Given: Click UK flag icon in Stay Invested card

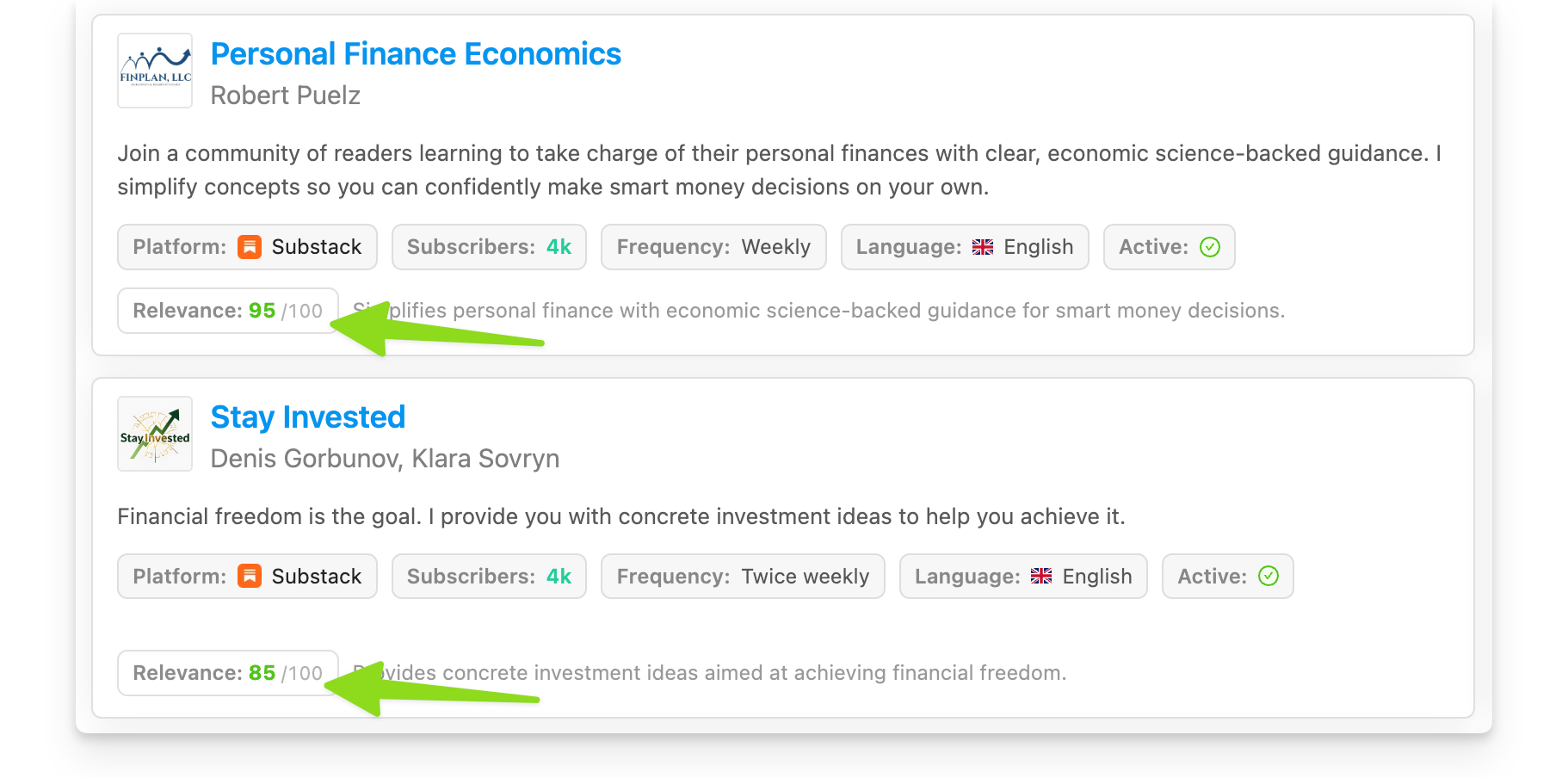Looking at the screenshot, I should tap(1041, 576).
